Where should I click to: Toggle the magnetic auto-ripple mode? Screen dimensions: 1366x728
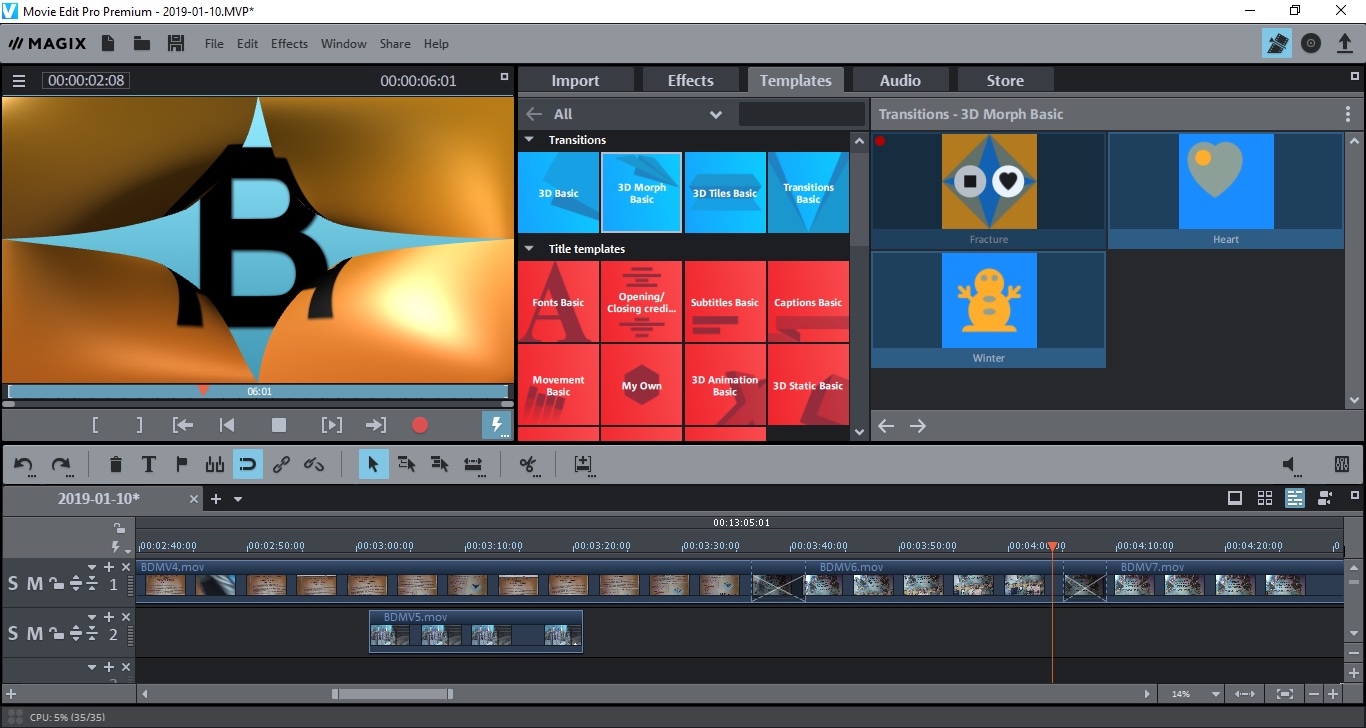248,464
